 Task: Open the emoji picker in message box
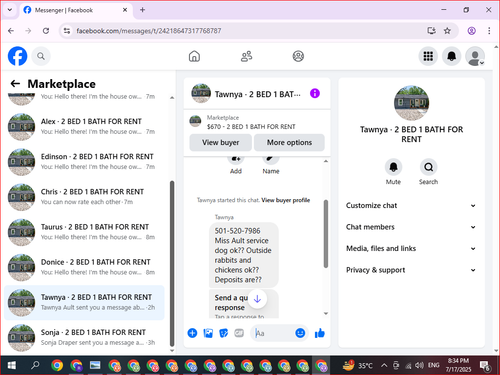coord(300,333)
